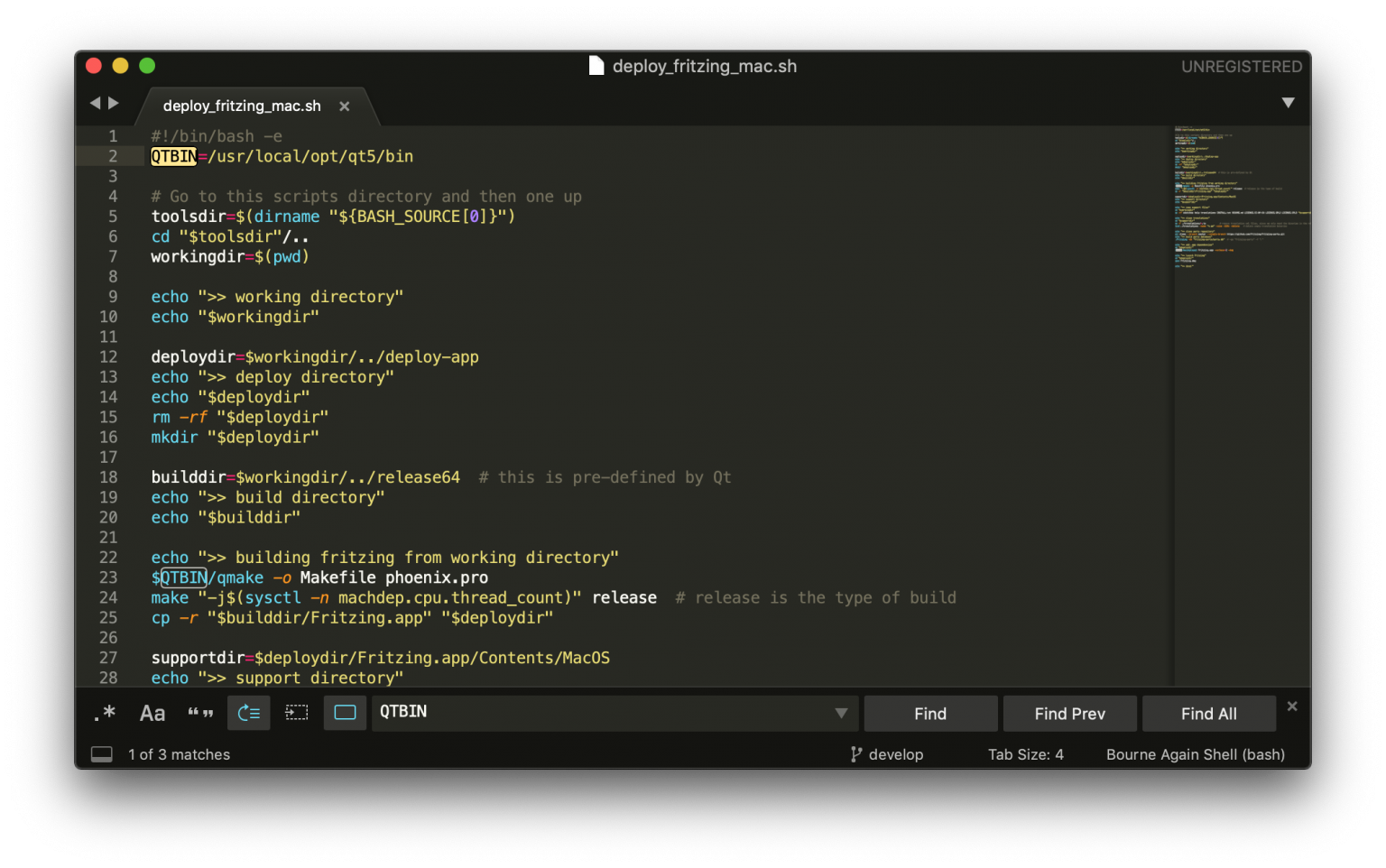Toggle highlight matches option
Image resolution: width=1386 pixels, height=868 pixels.
coord(346,713)
